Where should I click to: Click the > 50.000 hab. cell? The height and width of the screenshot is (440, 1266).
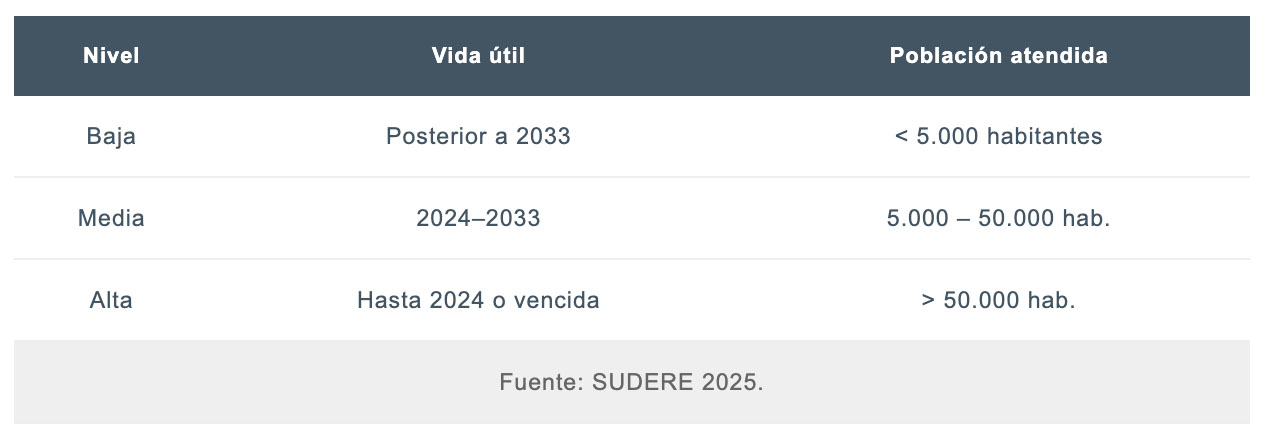coord(998,300)
